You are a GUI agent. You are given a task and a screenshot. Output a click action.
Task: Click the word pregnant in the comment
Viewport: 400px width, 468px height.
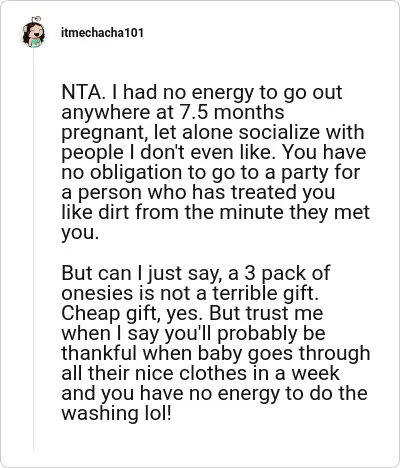pos(104,133)
